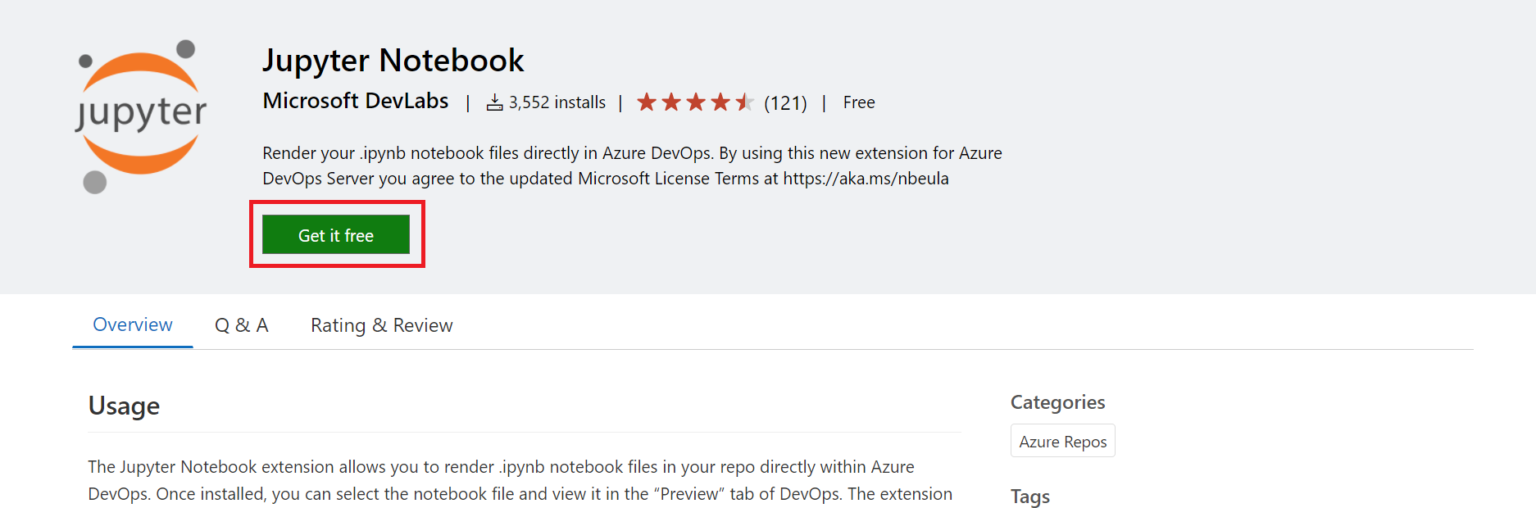This screenshot has width=1536, height=508.
Task: Switch to the Q & A tab
Action: (x=241, y=325)
